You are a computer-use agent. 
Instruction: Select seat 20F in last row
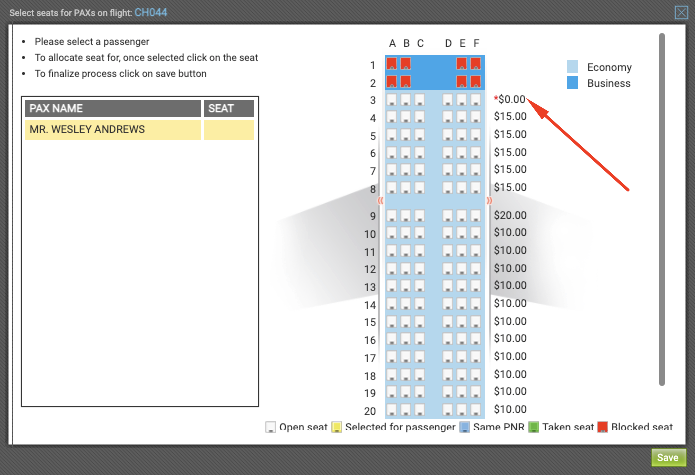coord(476,410)
